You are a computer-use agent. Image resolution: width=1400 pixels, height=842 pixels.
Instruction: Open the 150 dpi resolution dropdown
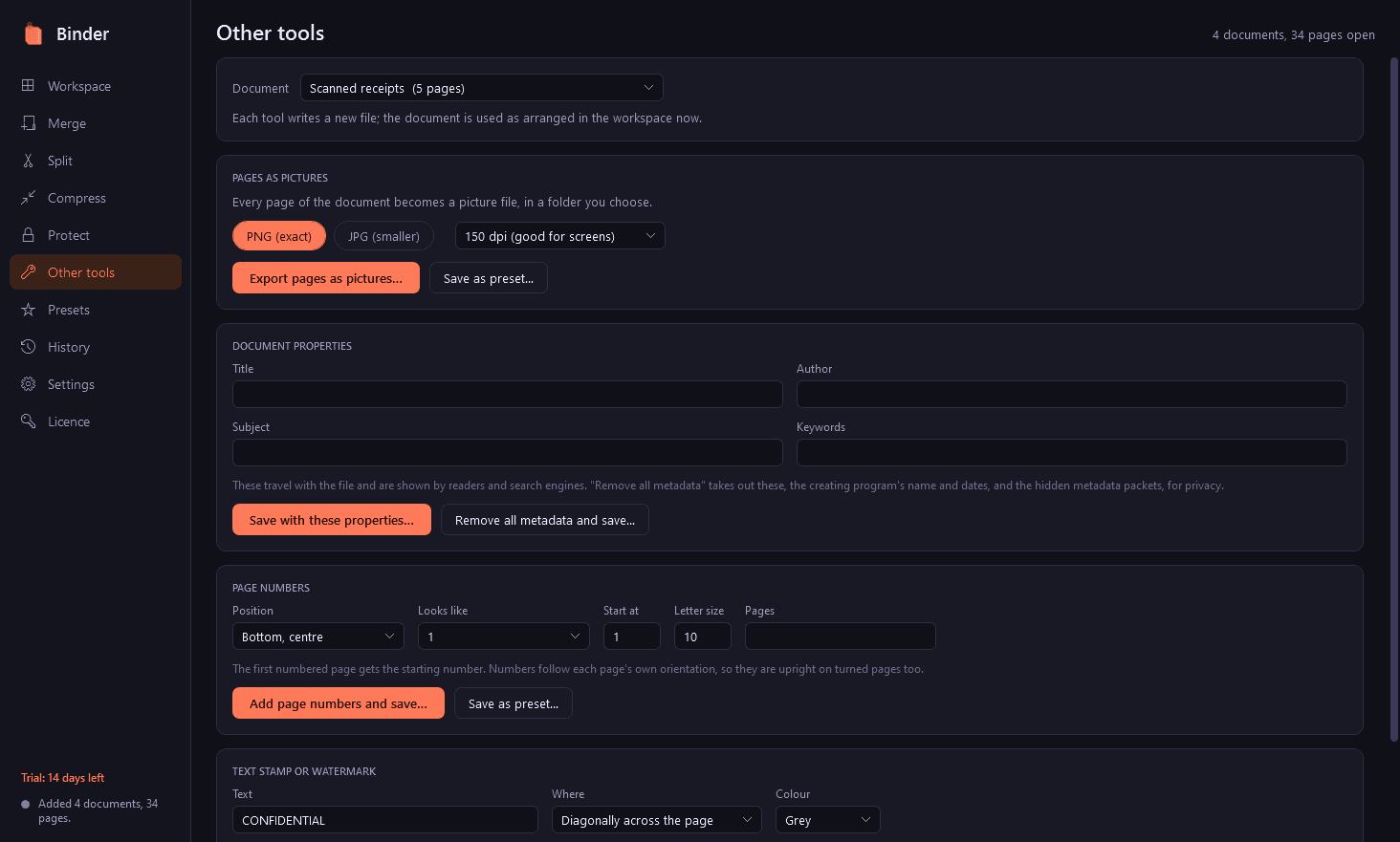[x=560, y=236]
